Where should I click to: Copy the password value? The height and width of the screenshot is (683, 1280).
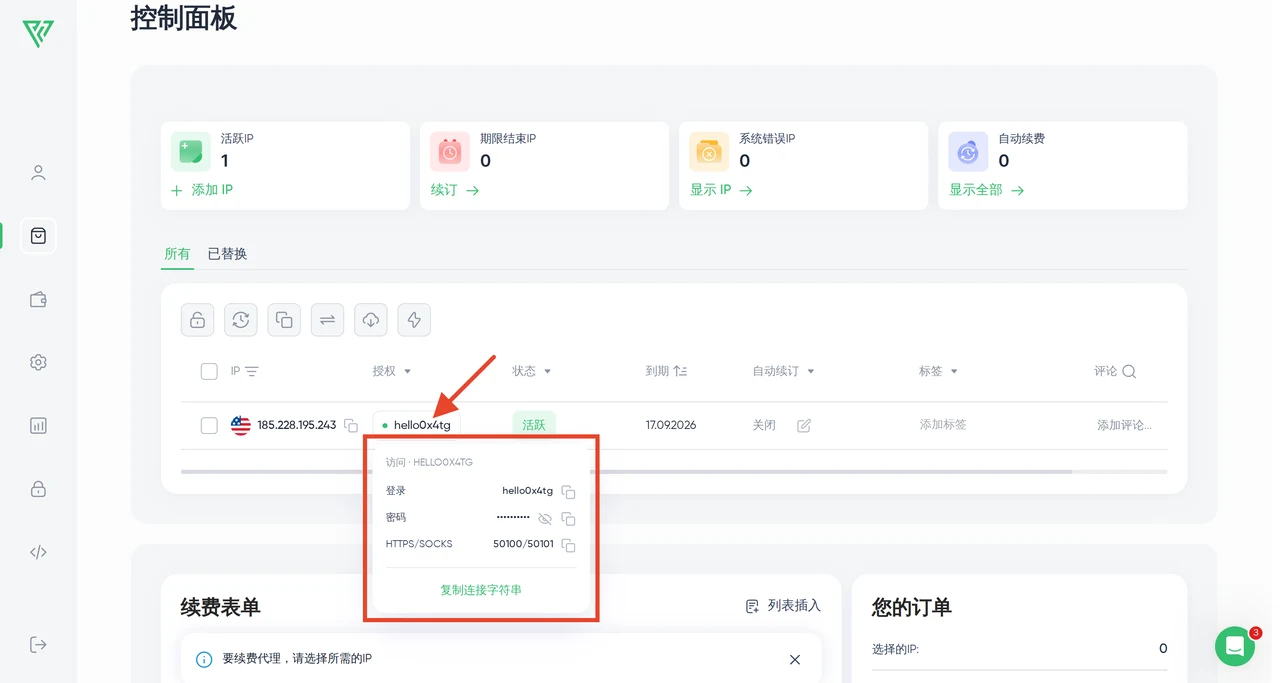(568, 519)
